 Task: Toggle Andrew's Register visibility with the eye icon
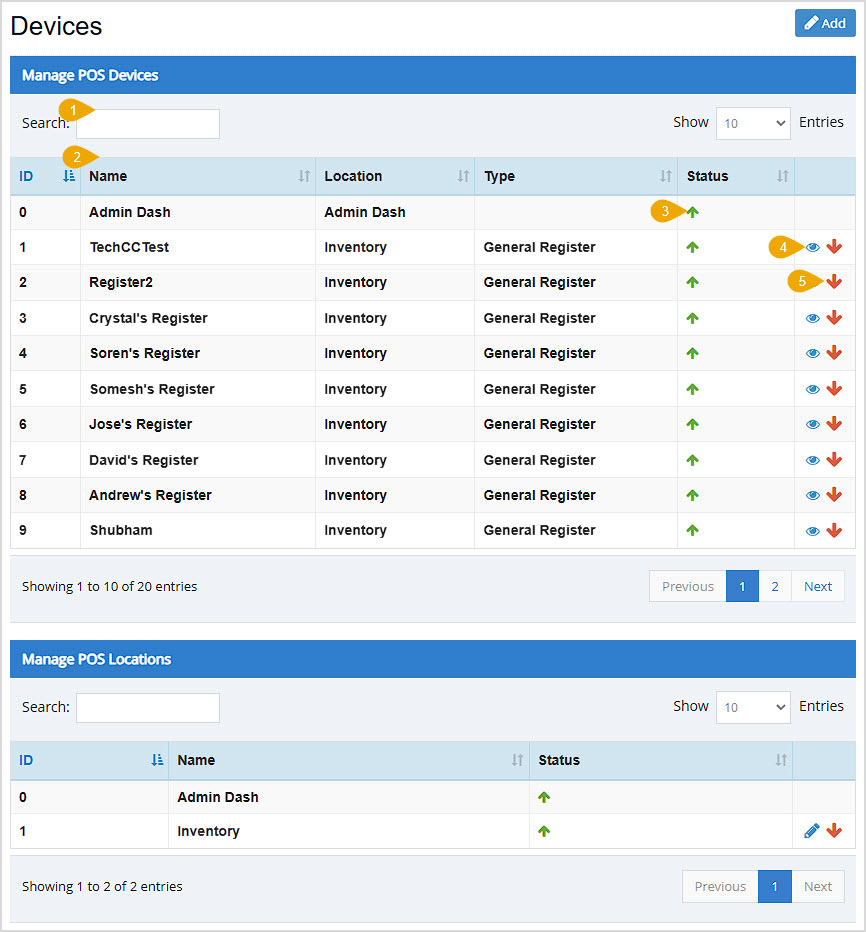coord(813,494)
